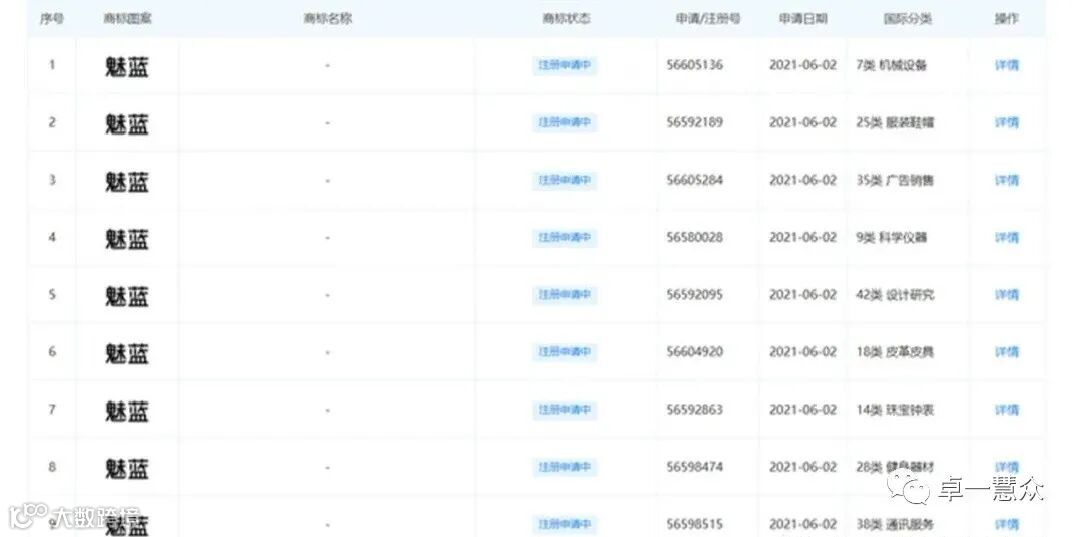Select registration number 56604920

pos(695,352)
